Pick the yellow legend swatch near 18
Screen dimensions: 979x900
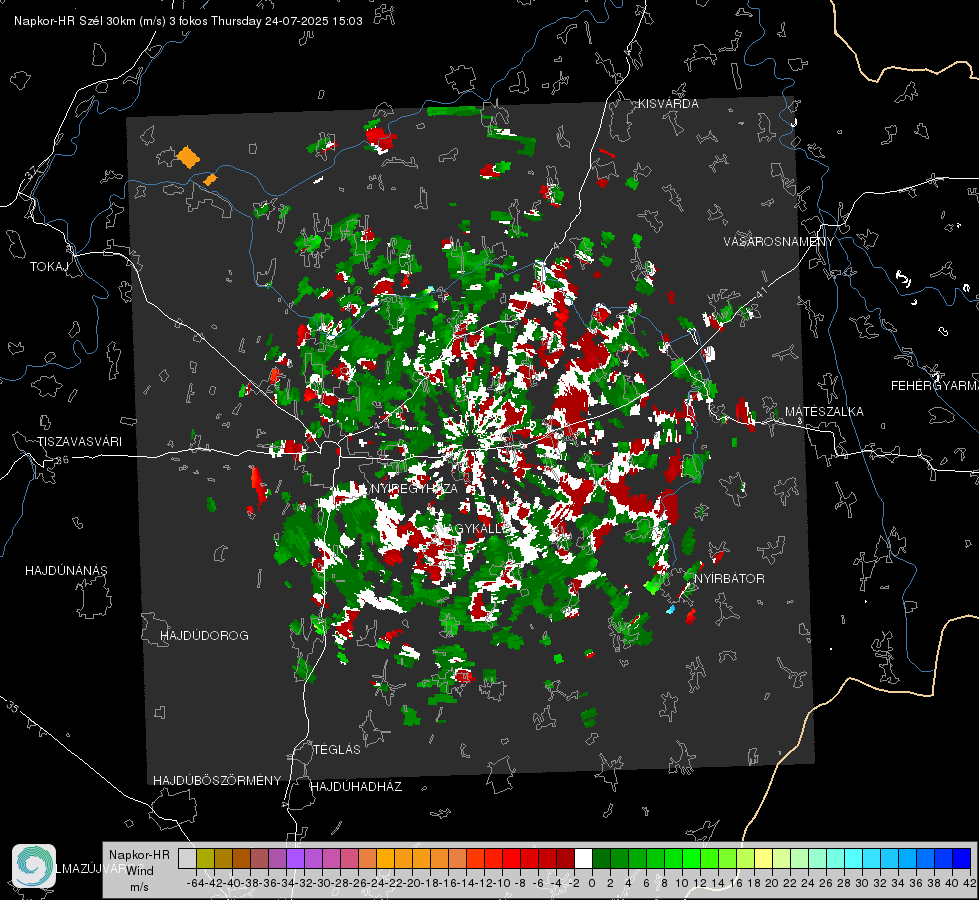pyautogui.click(x=764, y=858)
